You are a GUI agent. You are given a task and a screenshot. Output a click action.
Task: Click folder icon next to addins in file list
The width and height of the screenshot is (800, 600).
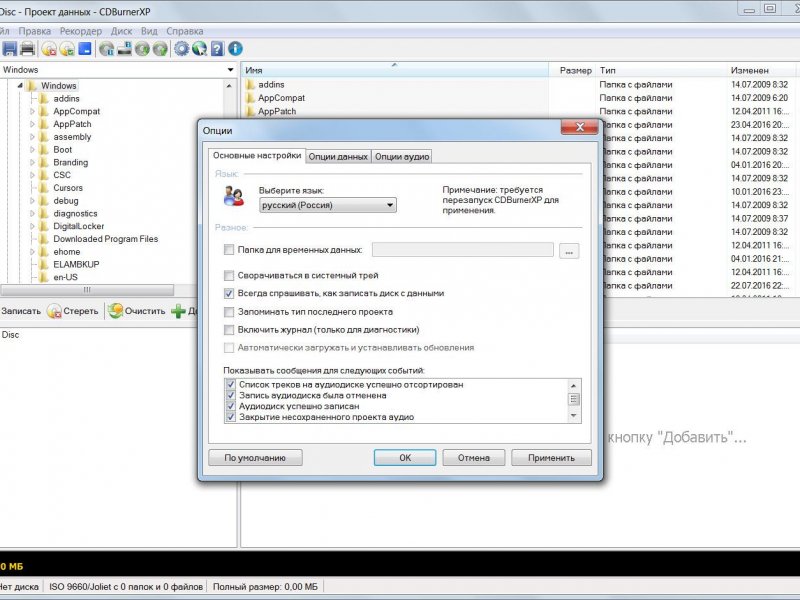250,85
